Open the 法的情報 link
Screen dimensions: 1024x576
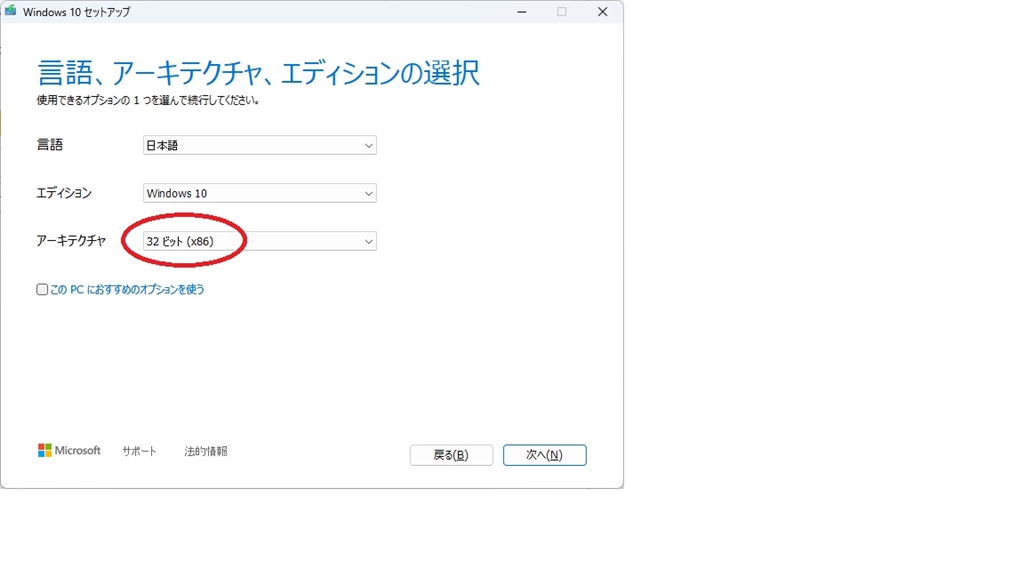pos(206,451)
